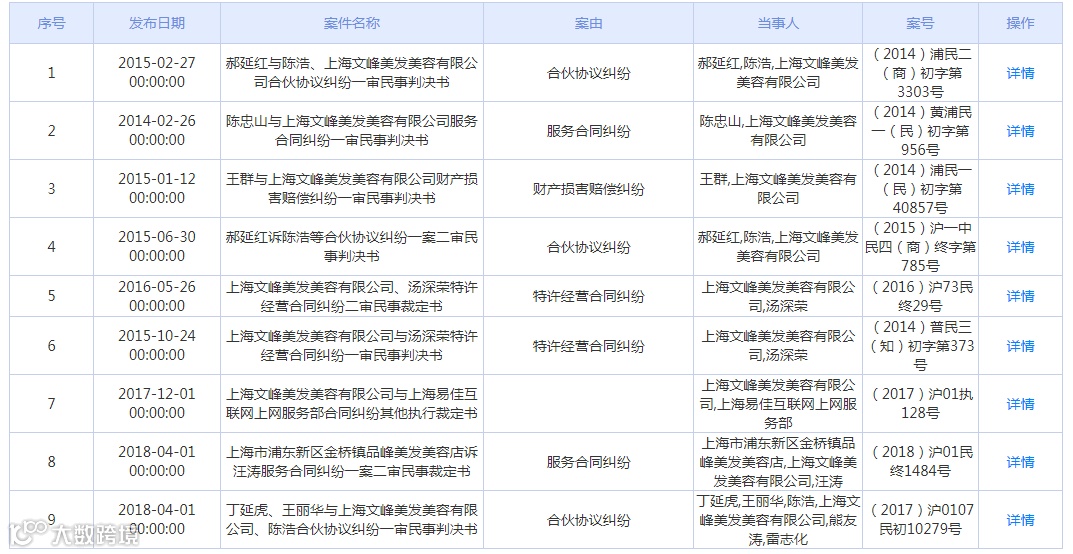The height and width of the screenshot is (554, 1073).
Task: Click cause 服务合同纠纷 in row 2
Action: [x=589, y=132]
